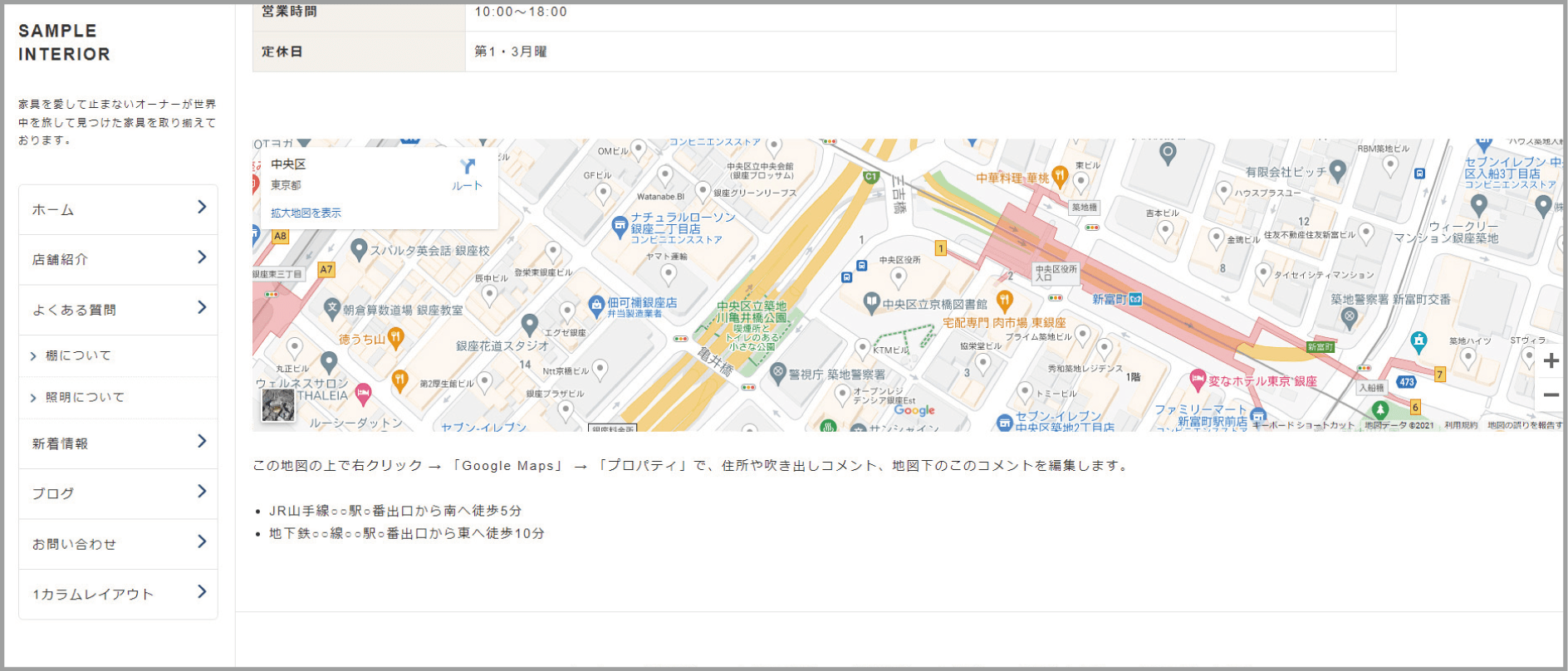Open the 利用規約 link on map footer

1460,425
